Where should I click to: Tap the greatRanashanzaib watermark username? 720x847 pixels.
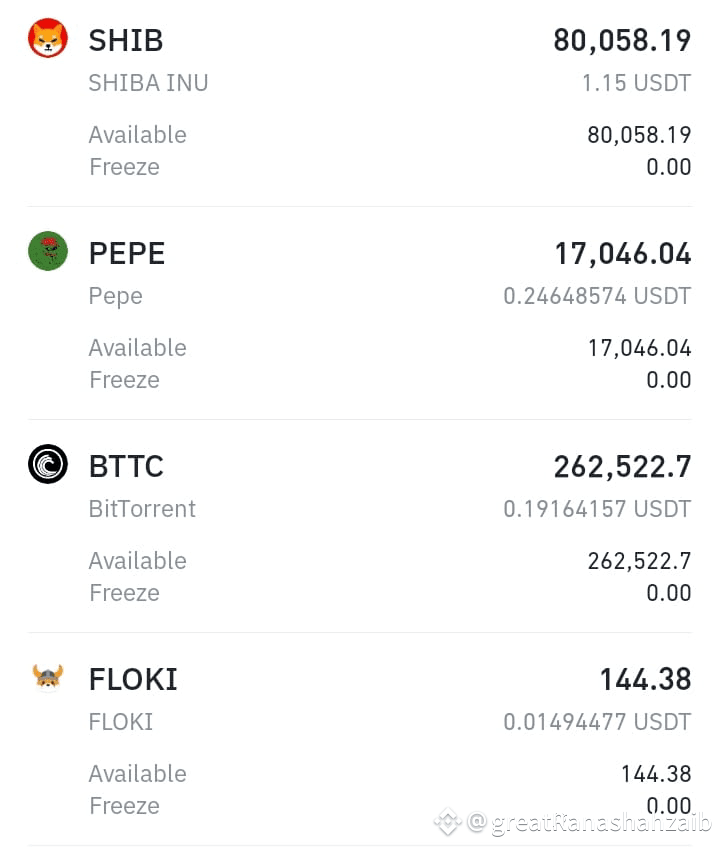[x=590, y=822]
